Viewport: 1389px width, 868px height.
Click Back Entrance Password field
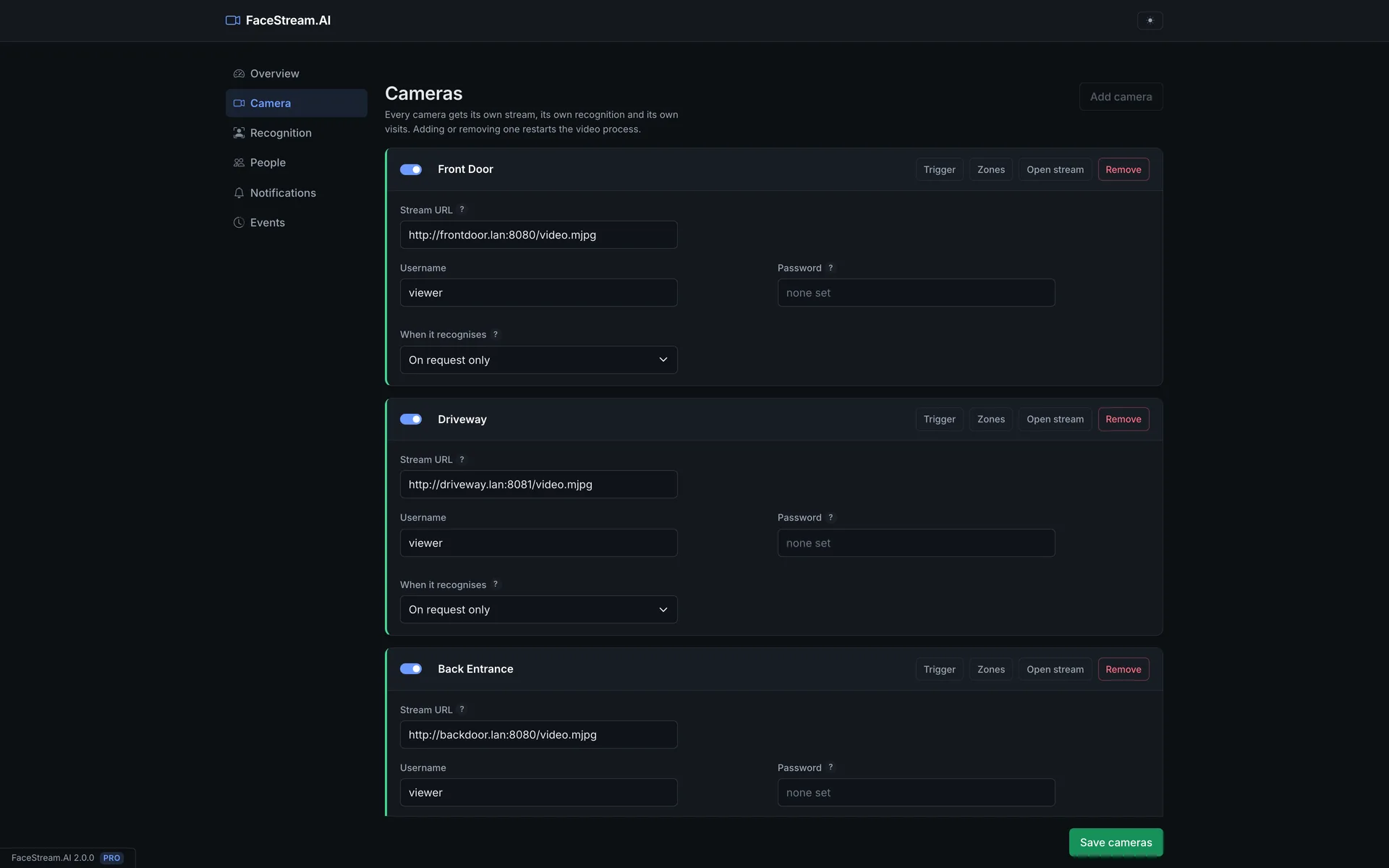[x=916, y=793]
